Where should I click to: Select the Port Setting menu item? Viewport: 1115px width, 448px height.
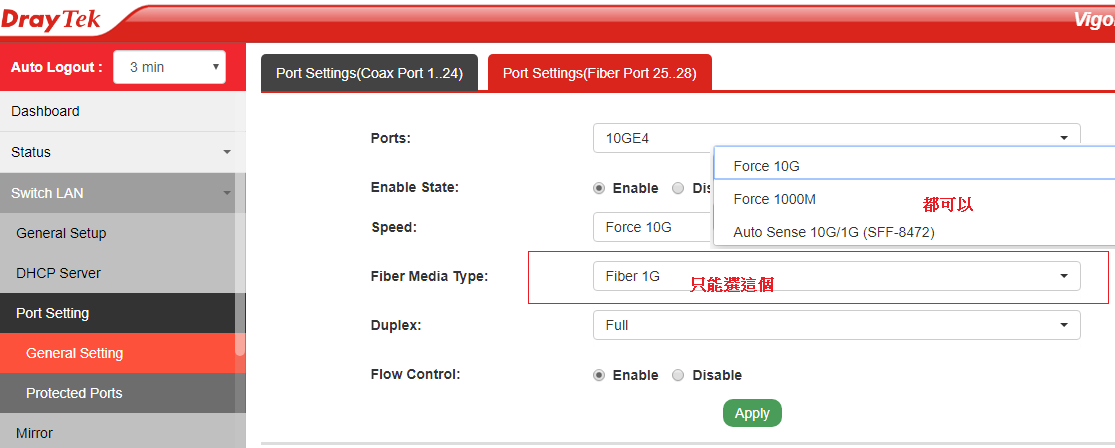tap(52, 313)
